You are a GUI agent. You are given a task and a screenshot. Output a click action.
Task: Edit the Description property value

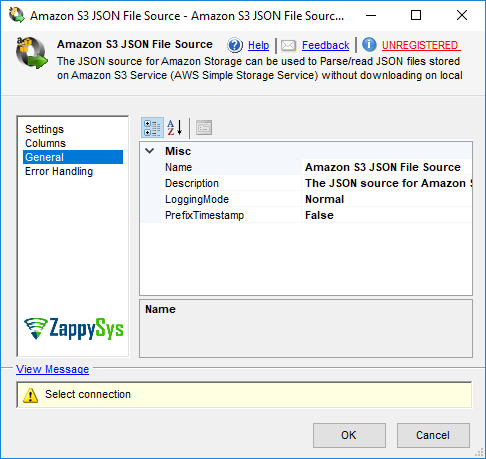pos(387,183)
